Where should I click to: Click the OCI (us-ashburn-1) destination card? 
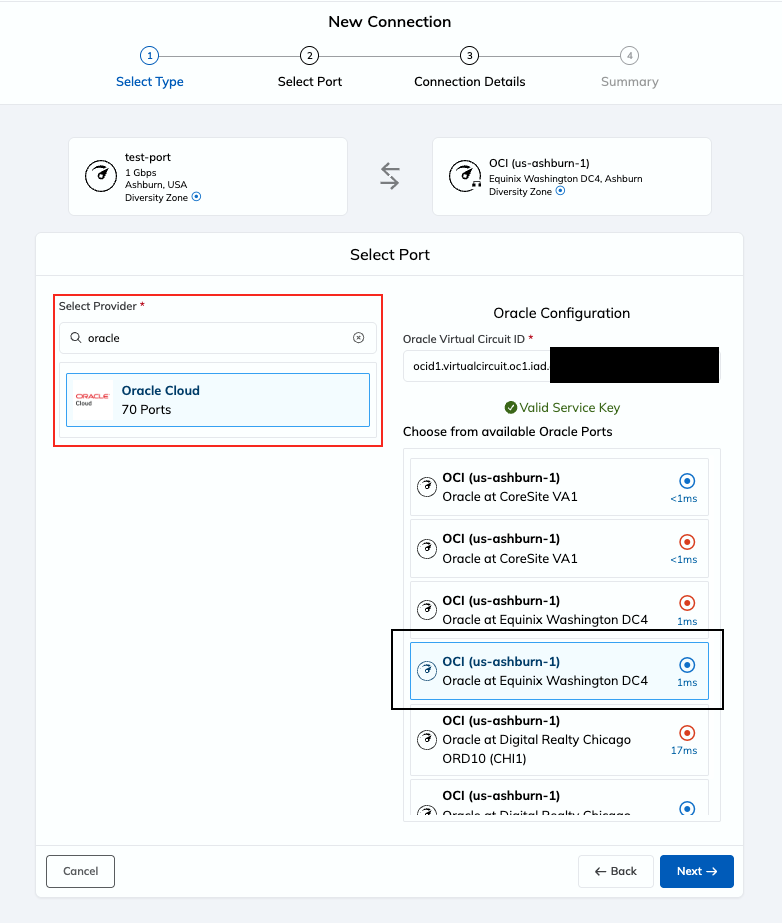tap(572, 177)
